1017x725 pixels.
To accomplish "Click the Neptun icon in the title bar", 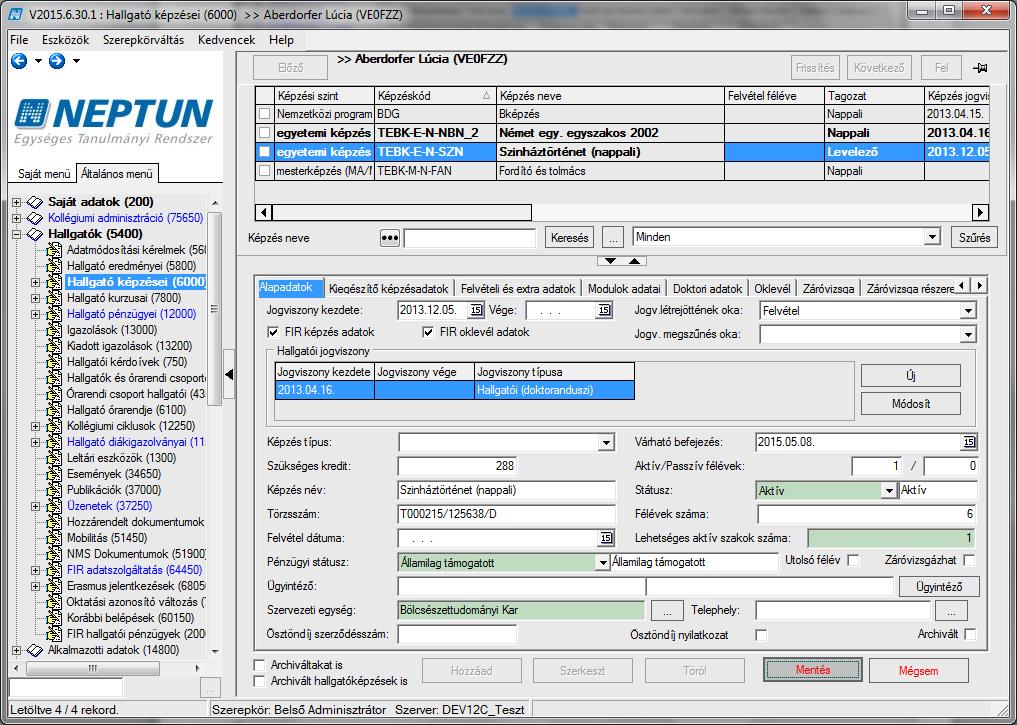I will pyautogui.click(x=16, y=14).
